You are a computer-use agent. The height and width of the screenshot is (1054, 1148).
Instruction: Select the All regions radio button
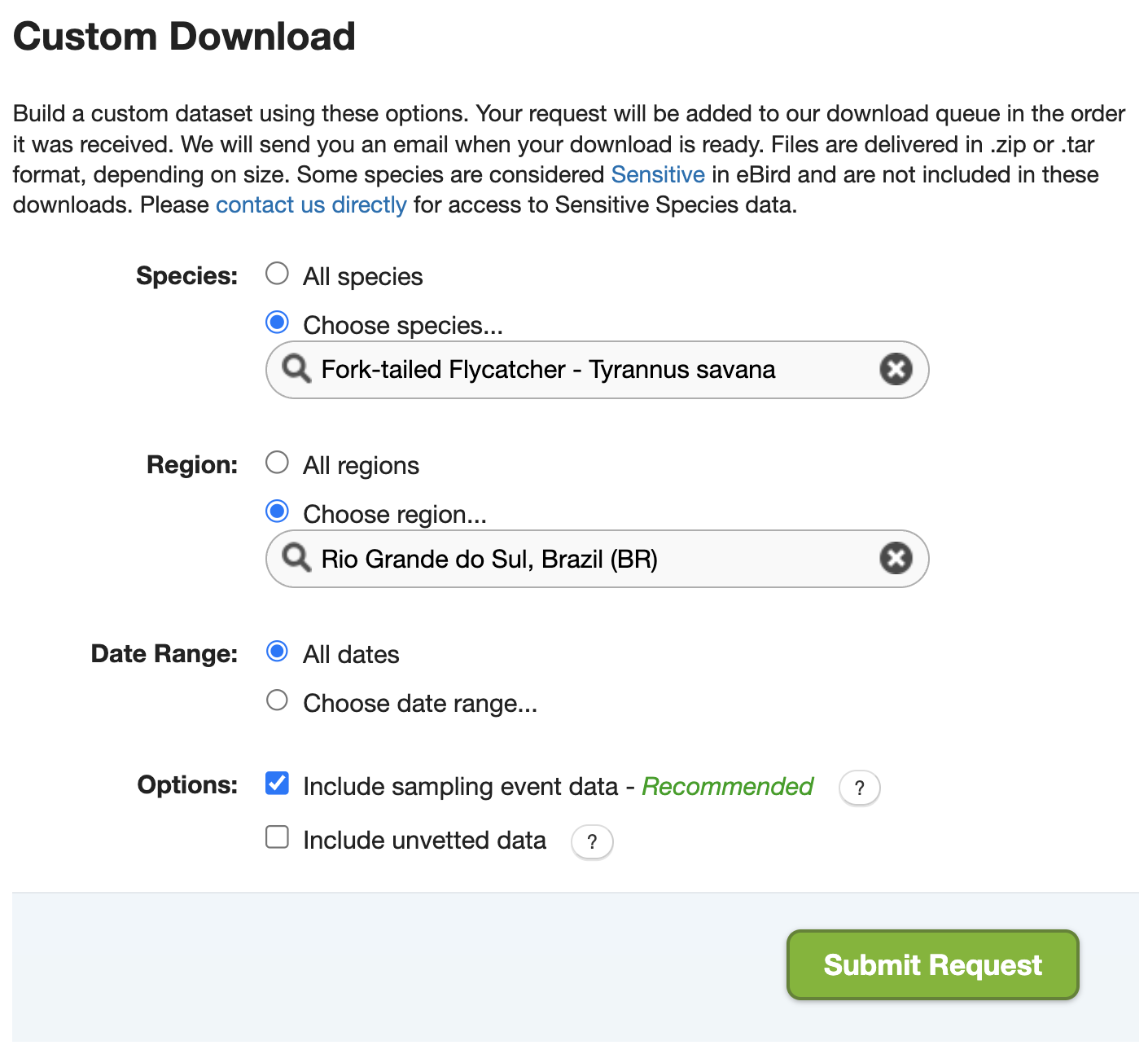tap(278, 463)
